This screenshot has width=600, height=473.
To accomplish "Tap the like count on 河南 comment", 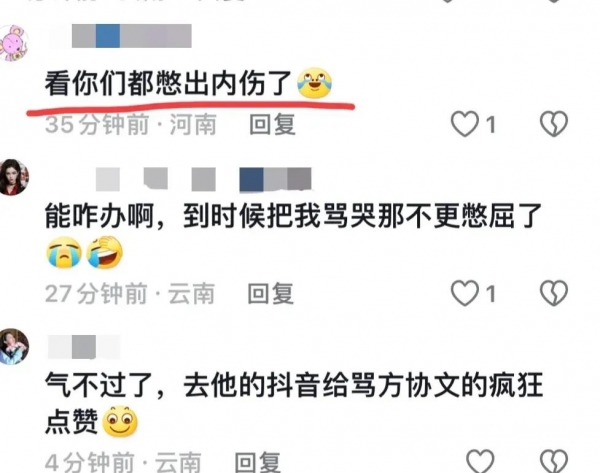I will pos(491,125).
